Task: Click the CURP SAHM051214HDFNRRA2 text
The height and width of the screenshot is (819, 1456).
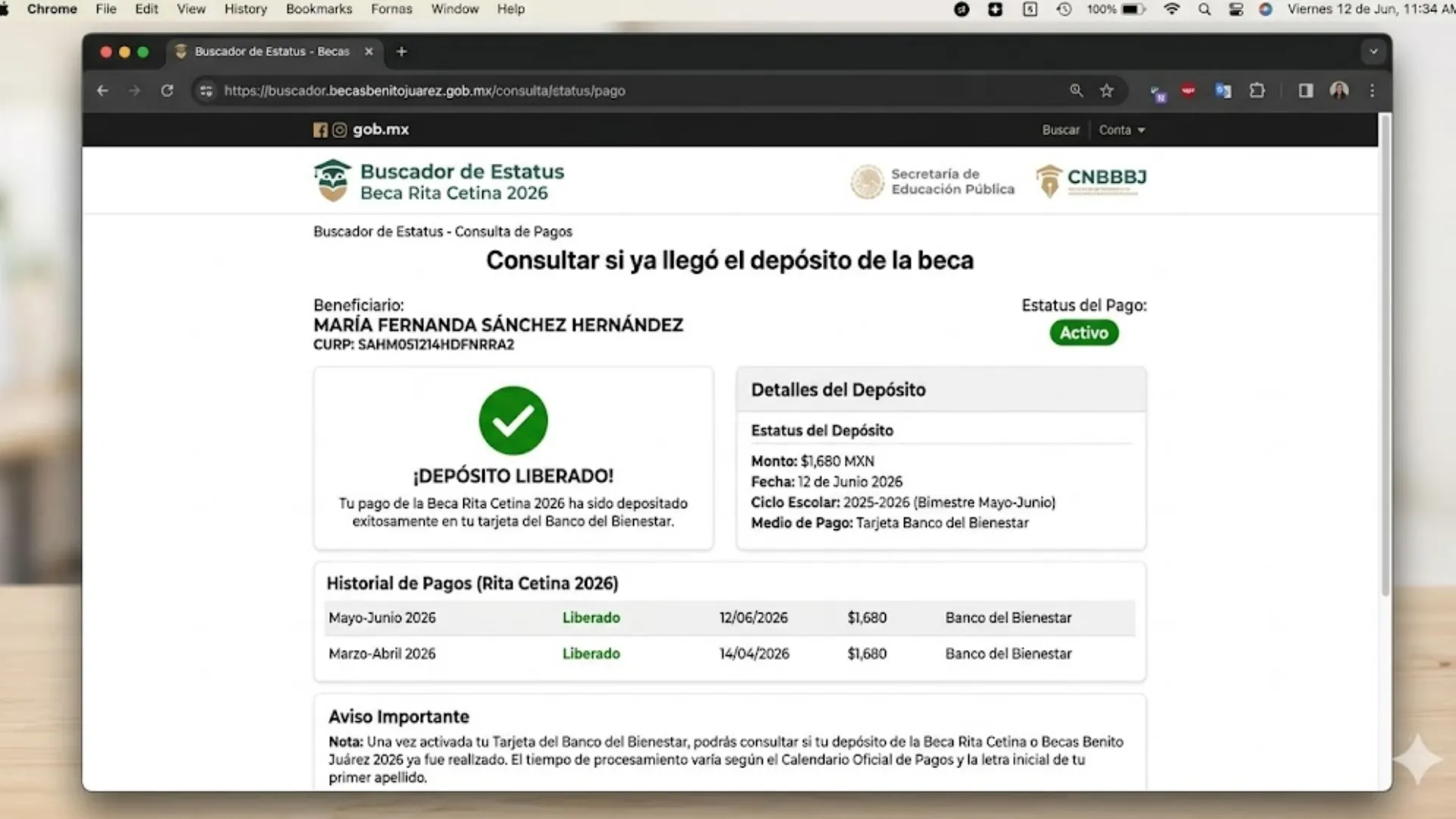Action: pos(414,345)
